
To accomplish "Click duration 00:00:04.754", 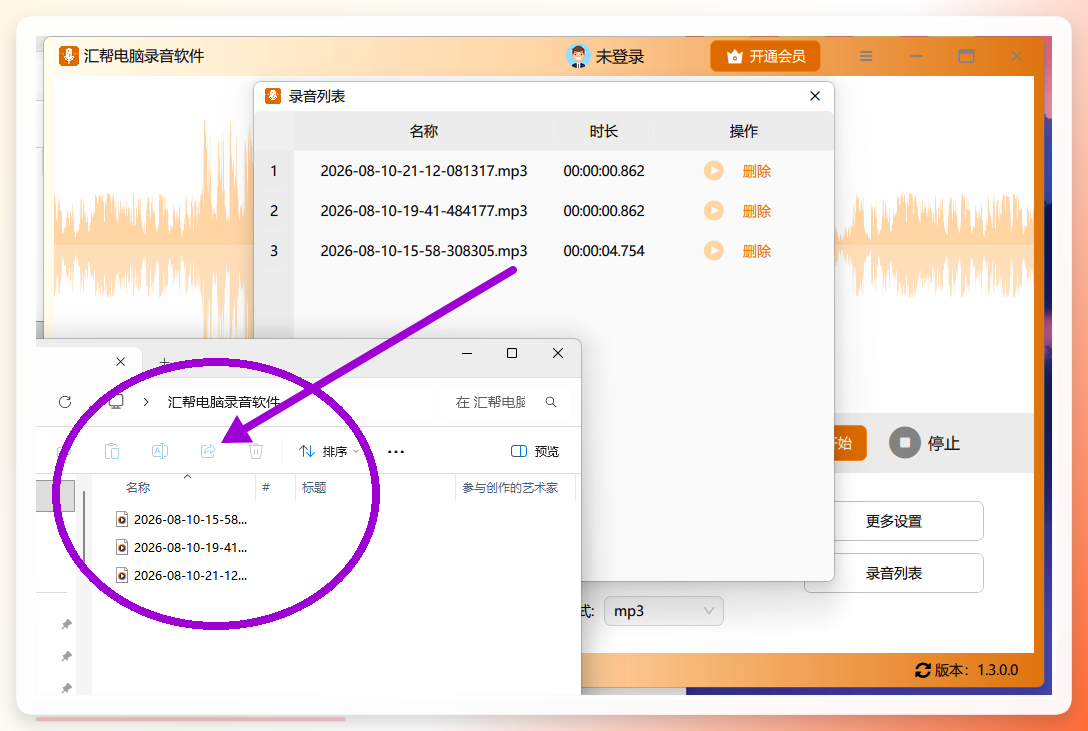I will pos(604,250).
